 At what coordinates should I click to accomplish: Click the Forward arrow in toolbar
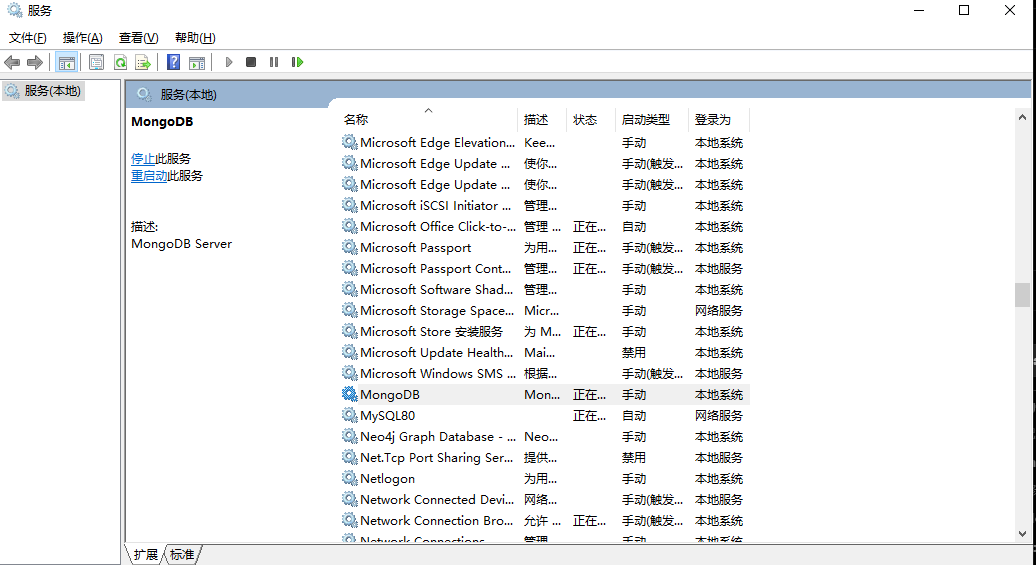[35, 62]
